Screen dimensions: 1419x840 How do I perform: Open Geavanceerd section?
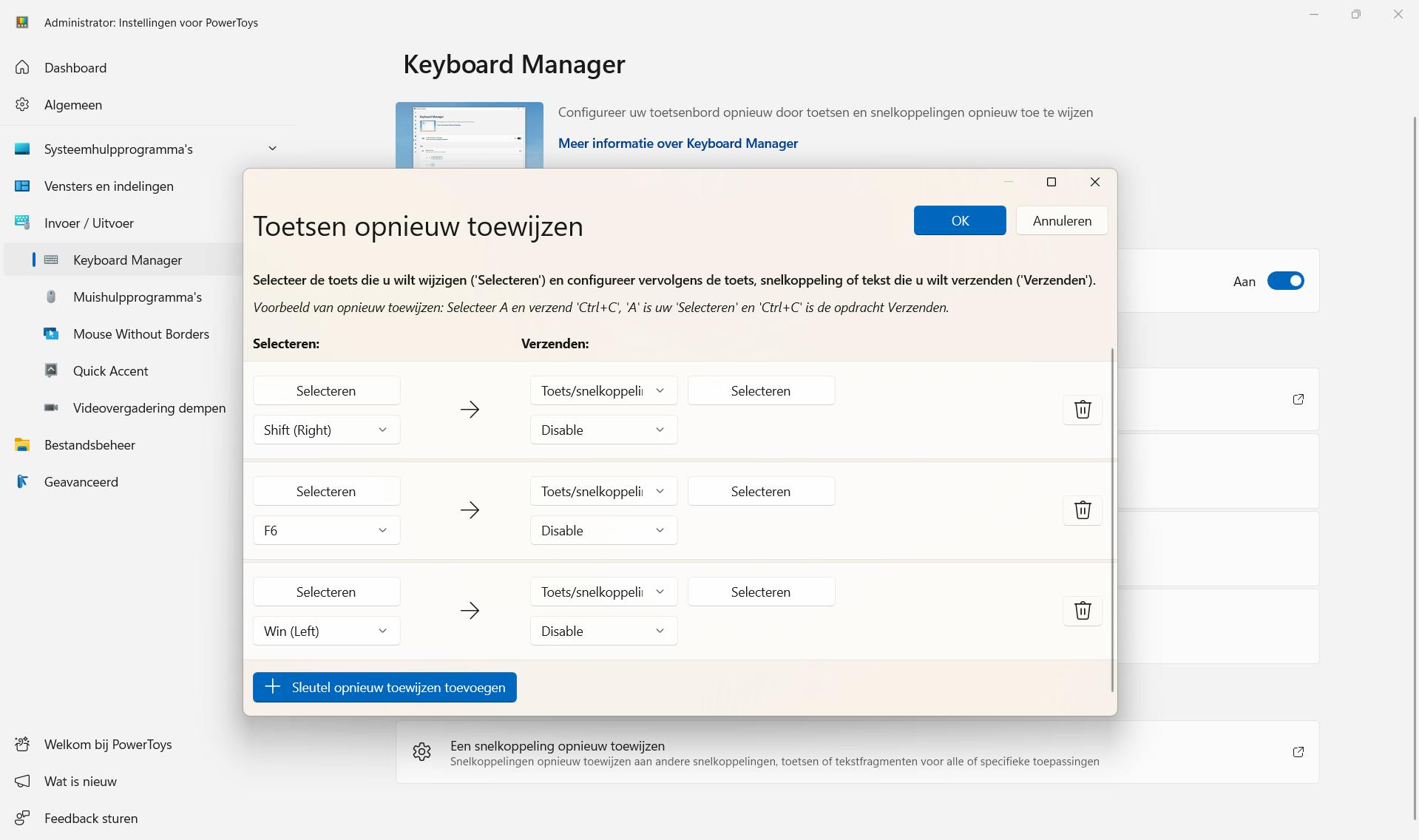(81, 482)
